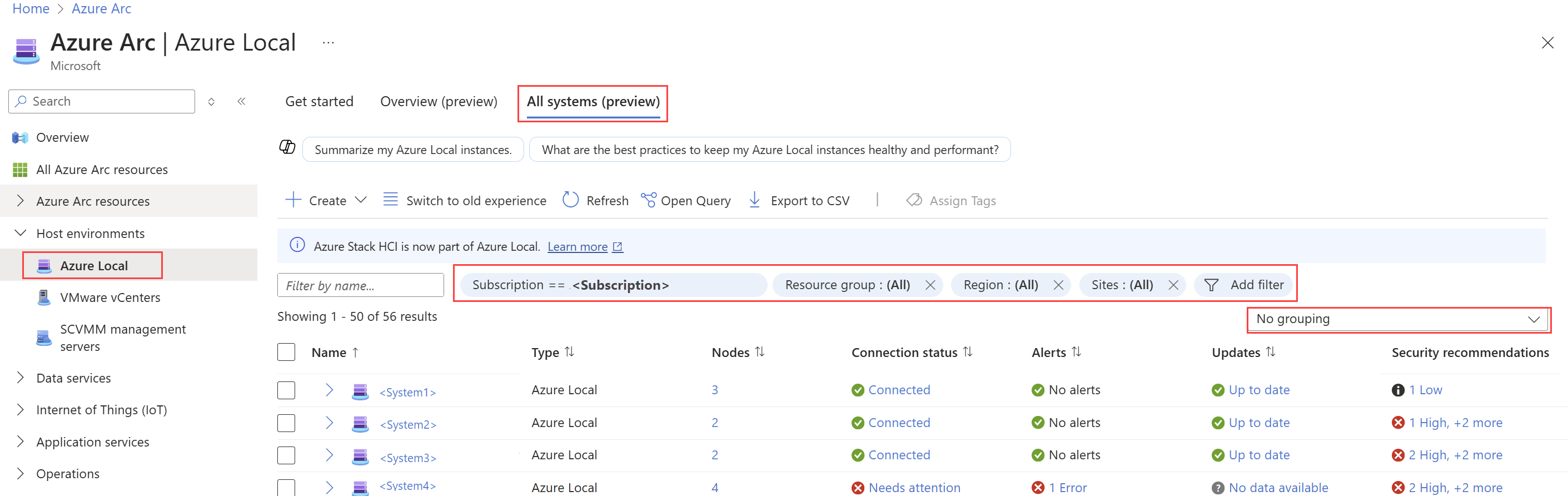The image size is (1568, 496).
Task: Remove the Region filter
Action: pos(1058,285)
